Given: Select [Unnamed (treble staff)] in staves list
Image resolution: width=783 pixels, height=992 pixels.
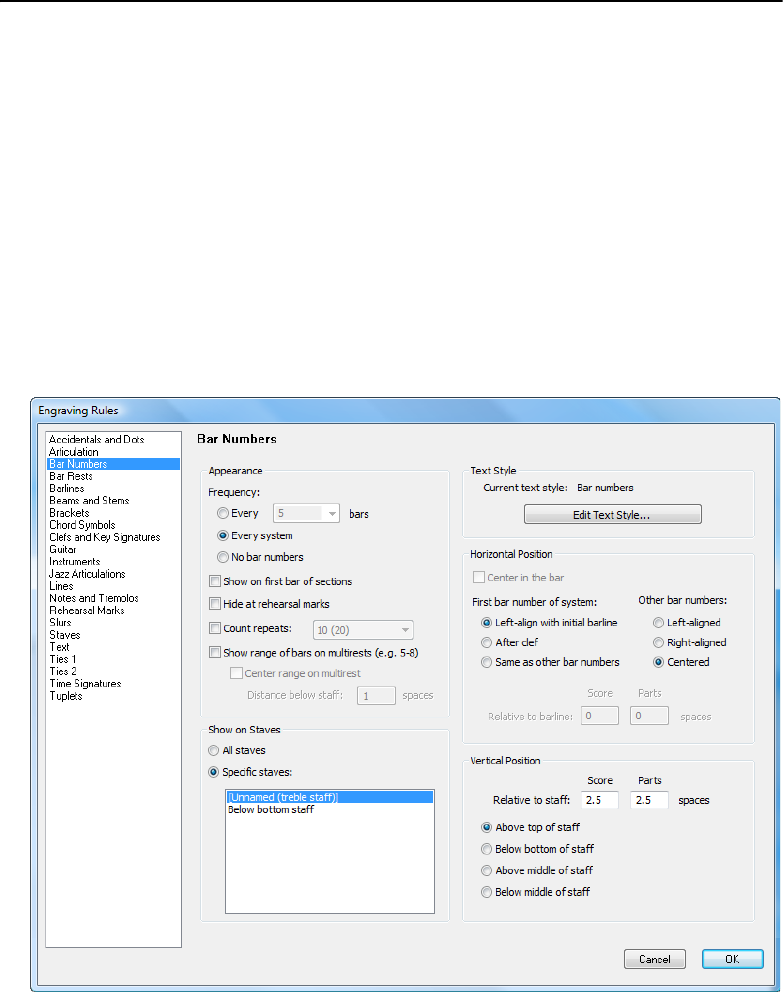Looking at the screenshot, I should [330, 797].
